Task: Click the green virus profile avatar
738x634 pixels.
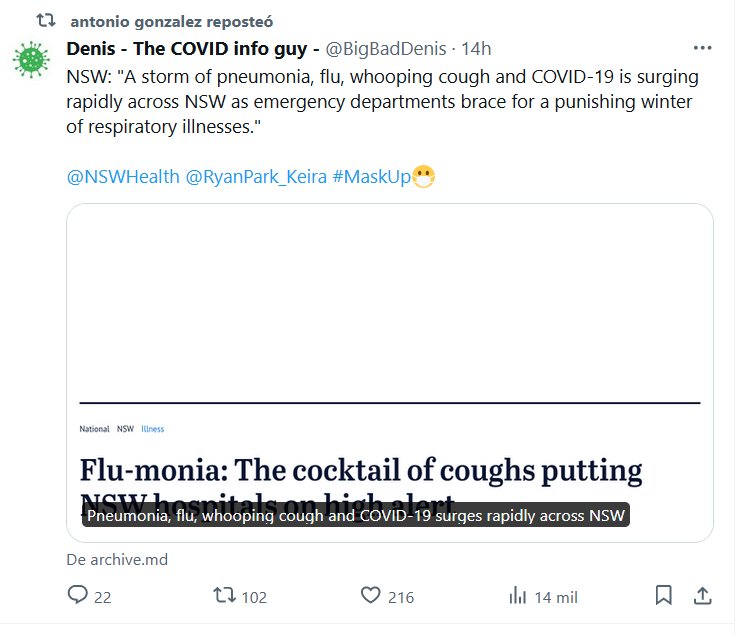Action: (x=31, y=60)
